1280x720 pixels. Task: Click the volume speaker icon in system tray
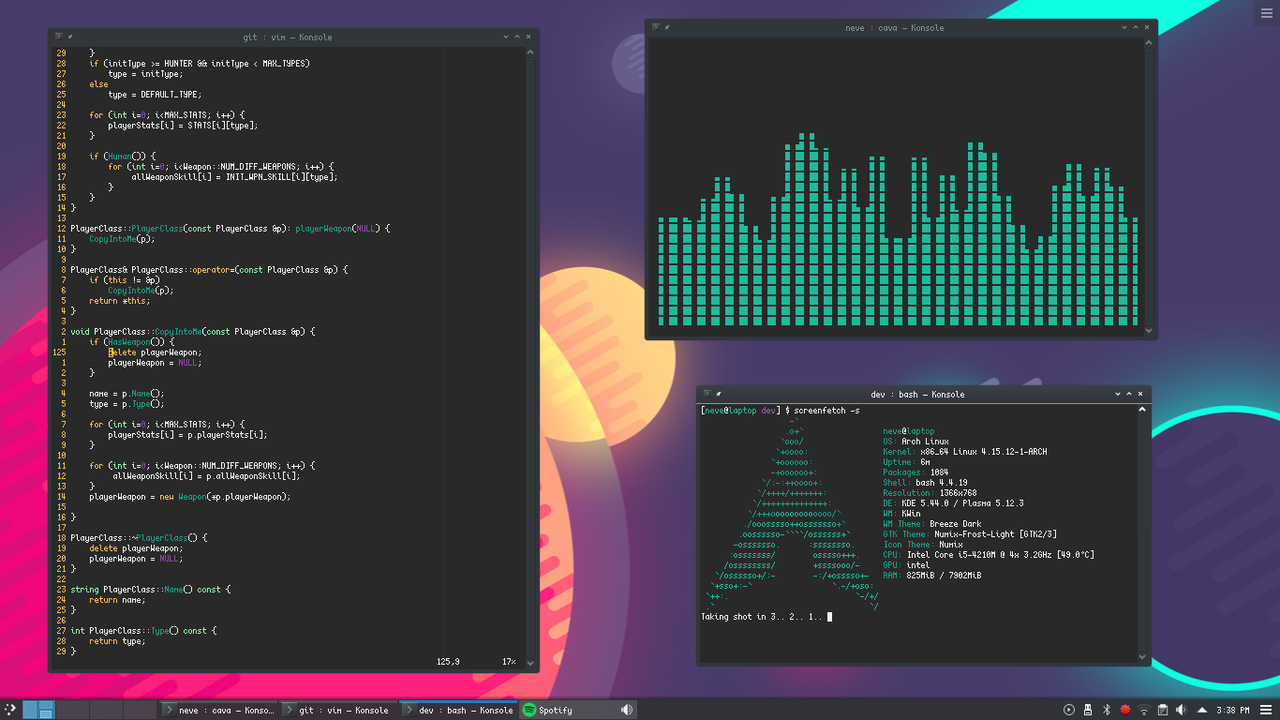point(1182,710)
